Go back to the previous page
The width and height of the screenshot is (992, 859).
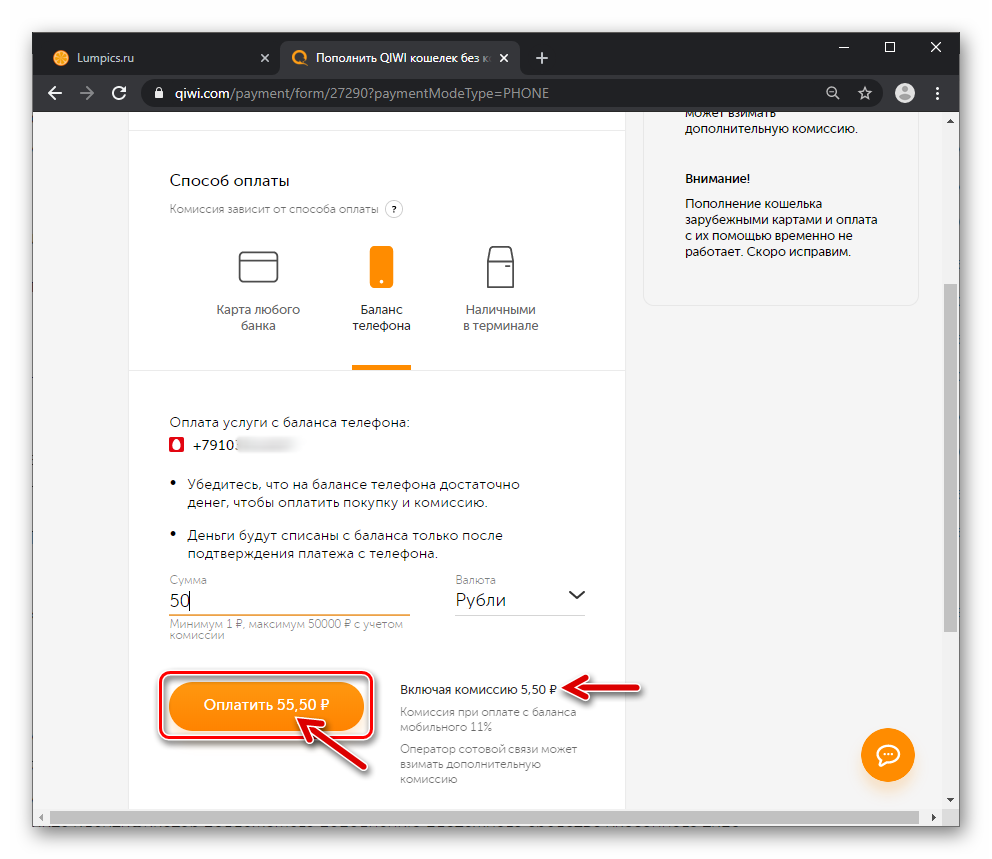(55, 94)
